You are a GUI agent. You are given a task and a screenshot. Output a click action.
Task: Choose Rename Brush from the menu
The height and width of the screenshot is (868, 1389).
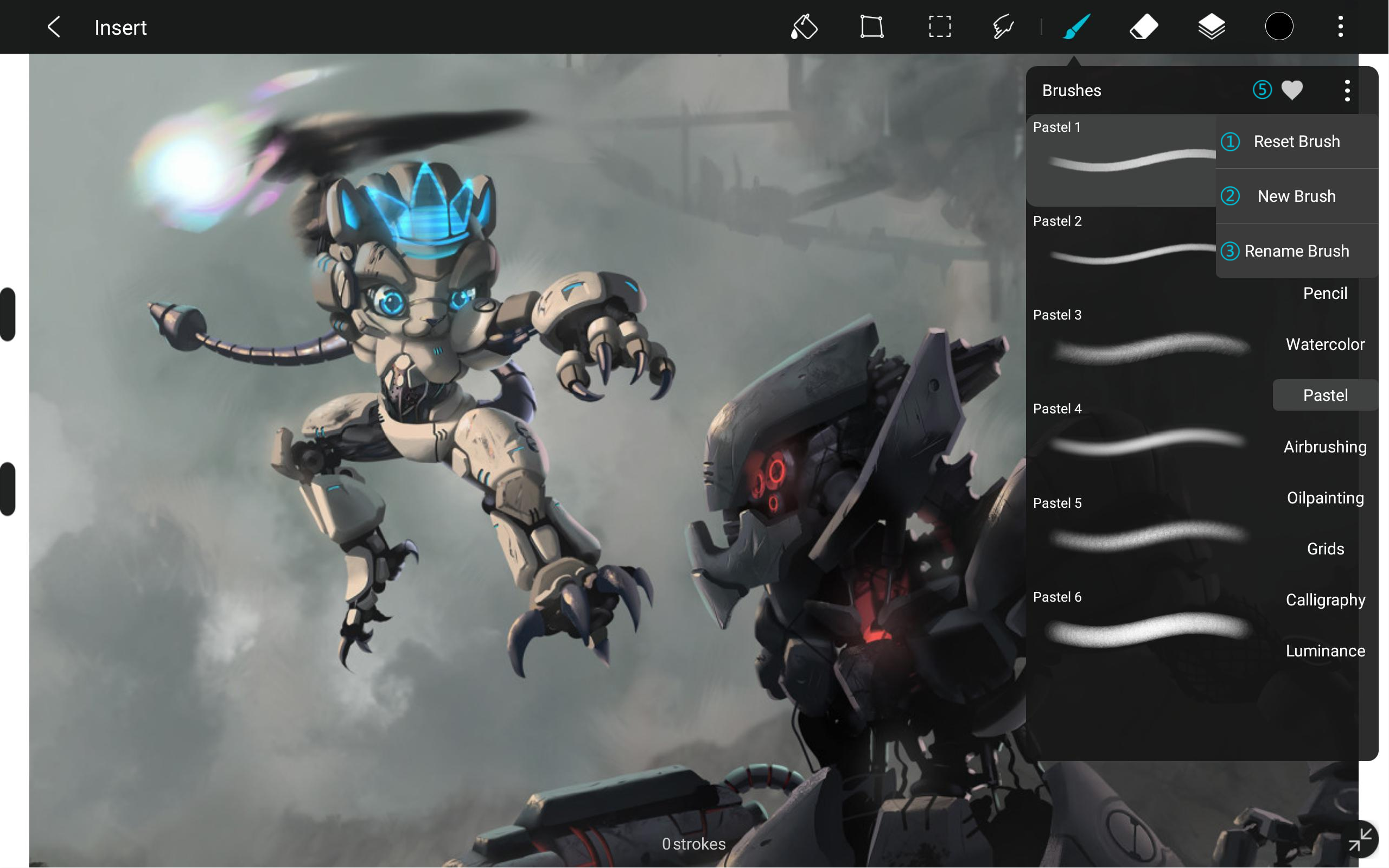pos(1296,251)
